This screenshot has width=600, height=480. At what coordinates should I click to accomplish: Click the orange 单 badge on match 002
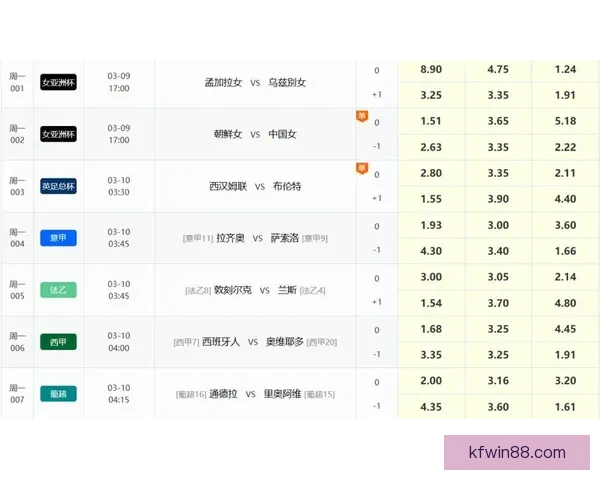coord(362,116)
